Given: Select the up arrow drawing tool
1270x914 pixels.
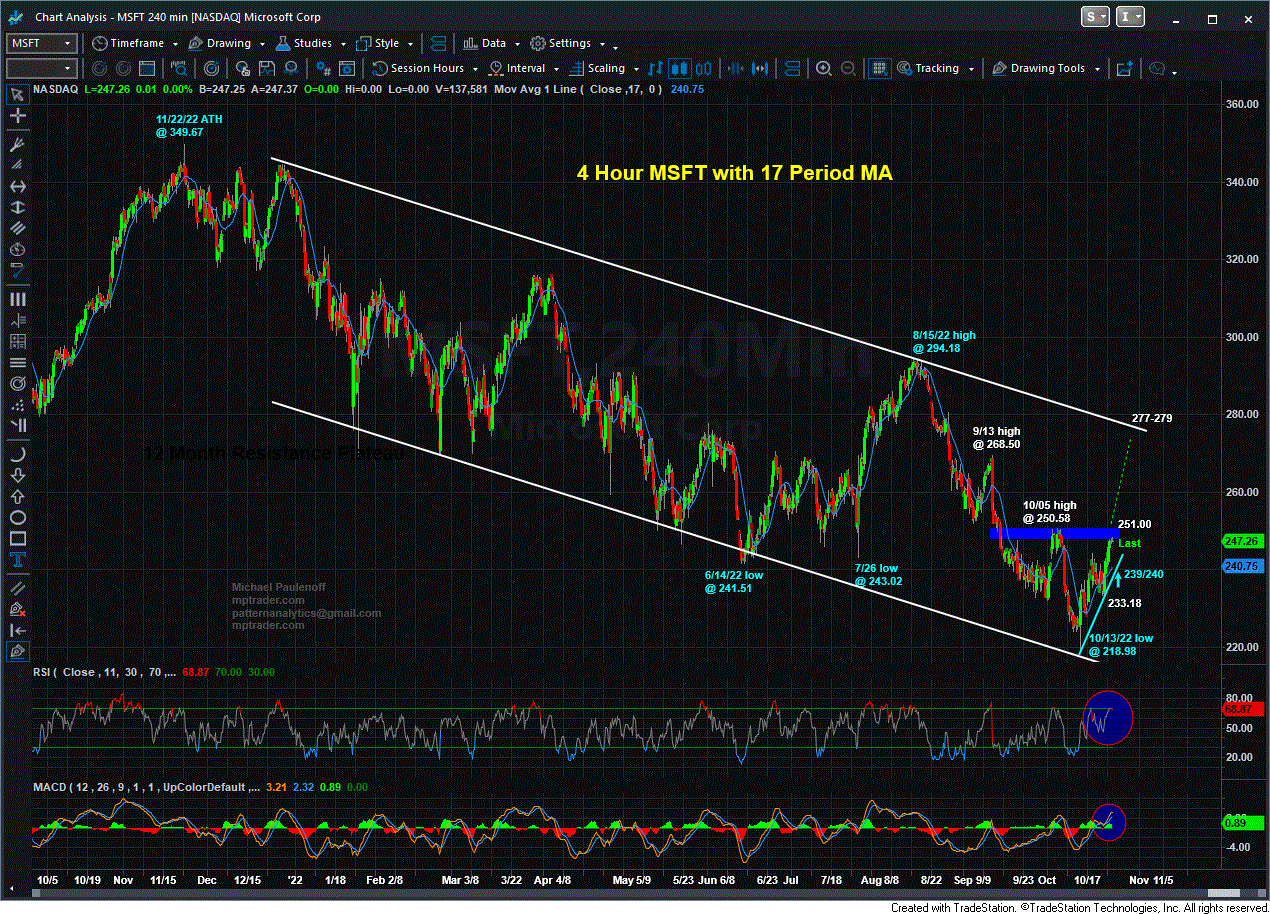Looking at the screenshot, I should (17, 495).
